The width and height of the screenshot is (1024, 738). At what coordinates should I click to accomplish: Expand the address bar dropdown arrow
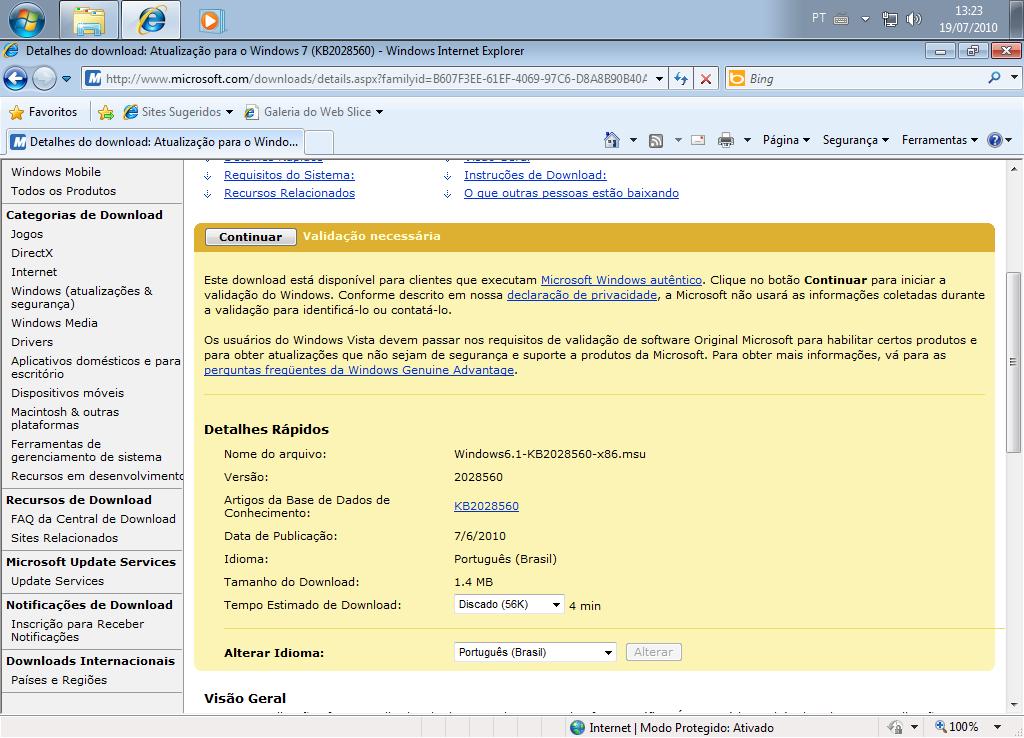coord(659,79)
